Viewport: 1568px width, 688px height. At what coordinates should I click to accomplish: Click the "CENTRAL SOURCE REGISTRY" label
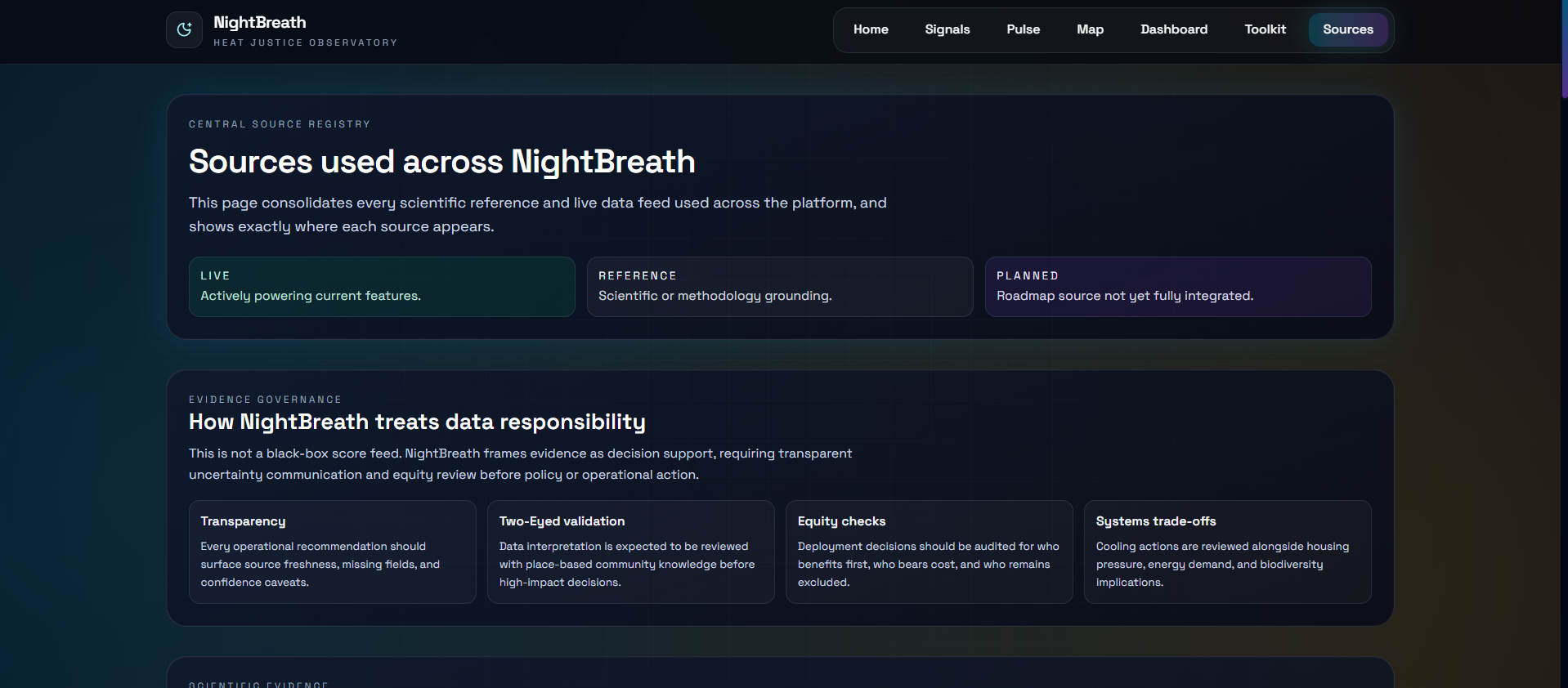coord(280,124)
